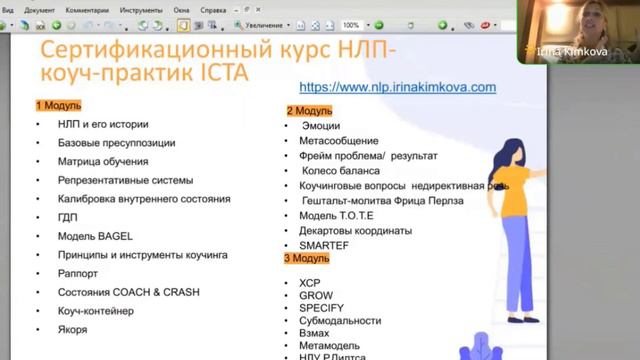This screenshot has height=360, width=640.
Task: Click the 'Модель Т.О.Т.Е' bullet
Action: pyautogui.click(x=336, y=216)
